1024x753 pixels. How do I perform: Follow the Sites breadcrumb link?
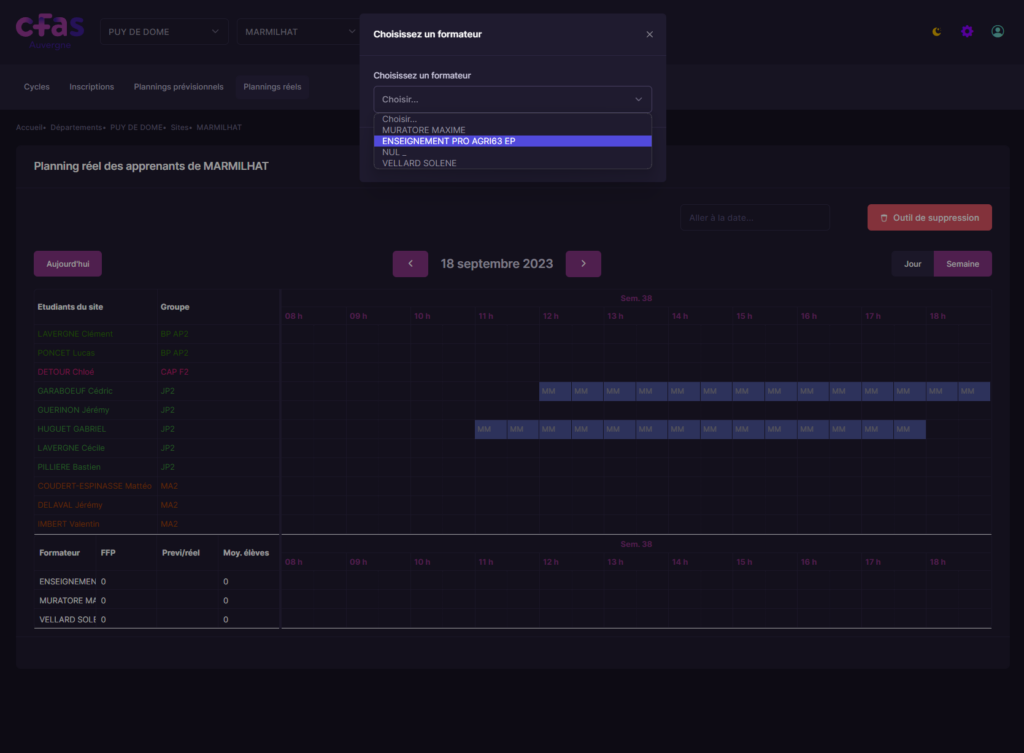point(180,127)
